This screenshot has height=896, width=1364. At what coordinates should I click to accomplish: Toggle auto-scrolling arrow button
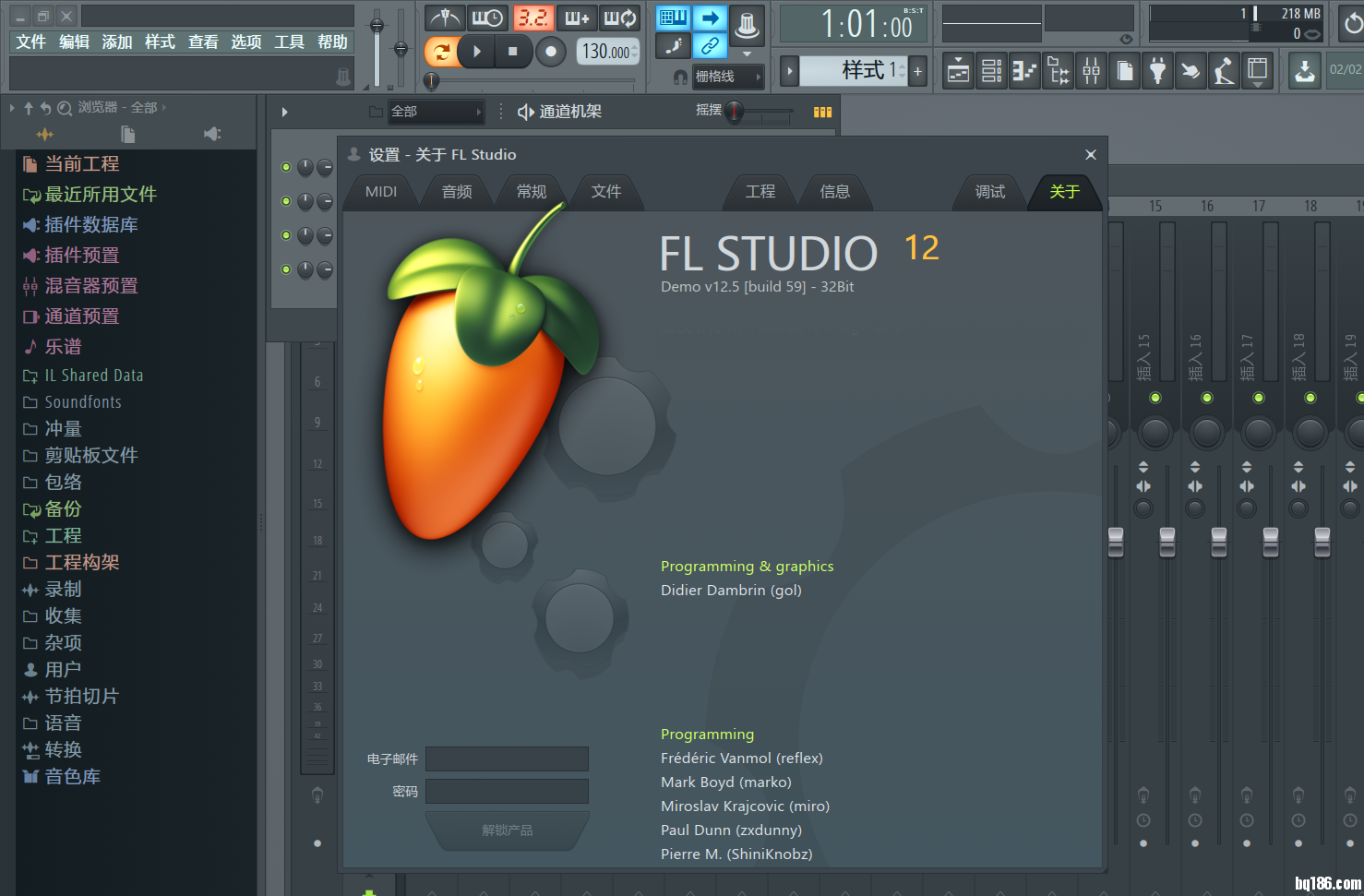[710, 18]
